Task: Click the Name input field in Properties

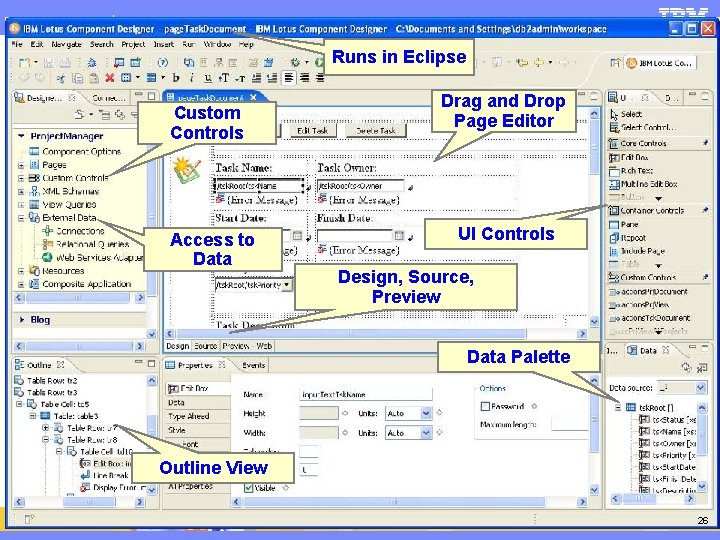Action: point(366,394)
